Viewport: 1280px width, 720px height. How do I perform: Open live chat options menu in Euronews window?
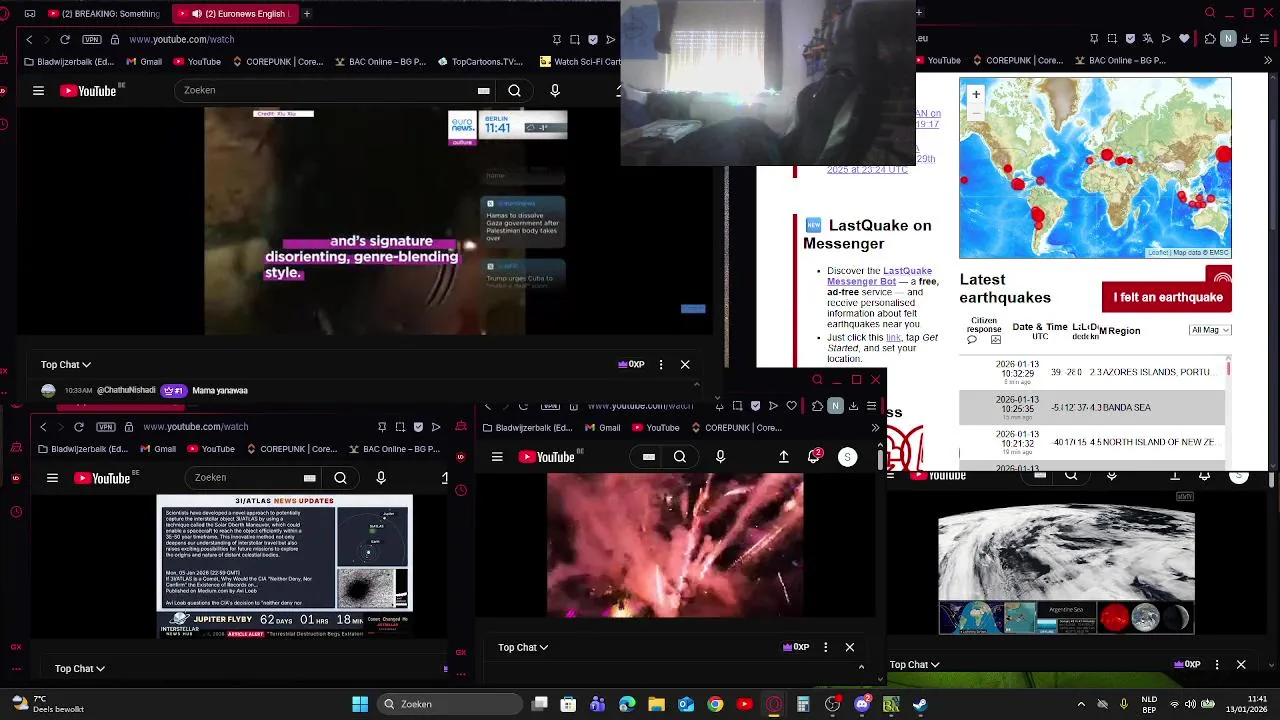point(661,365)
